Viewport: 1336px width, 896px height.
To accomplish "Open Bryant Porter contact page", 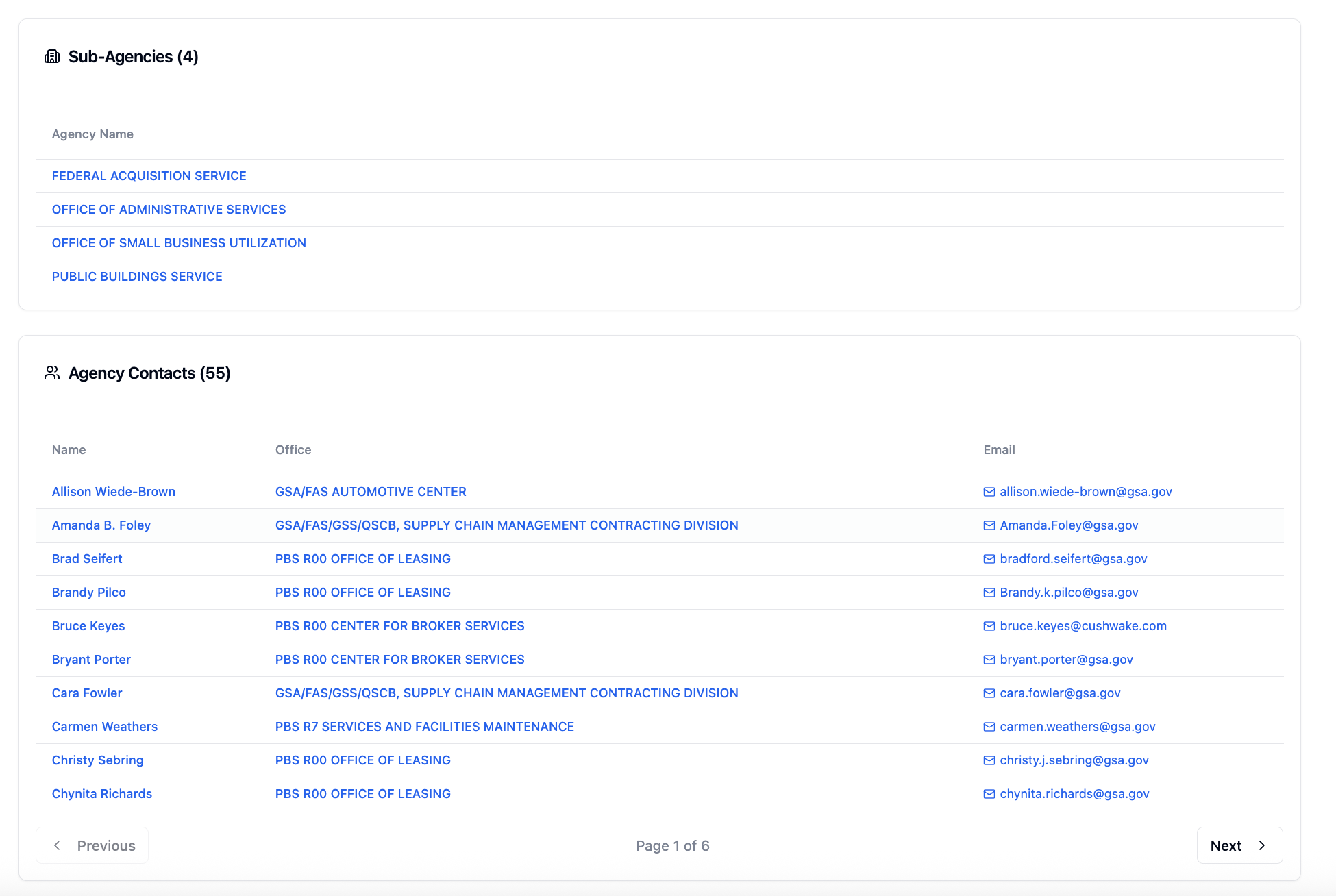I will click(x=91, y=660).
